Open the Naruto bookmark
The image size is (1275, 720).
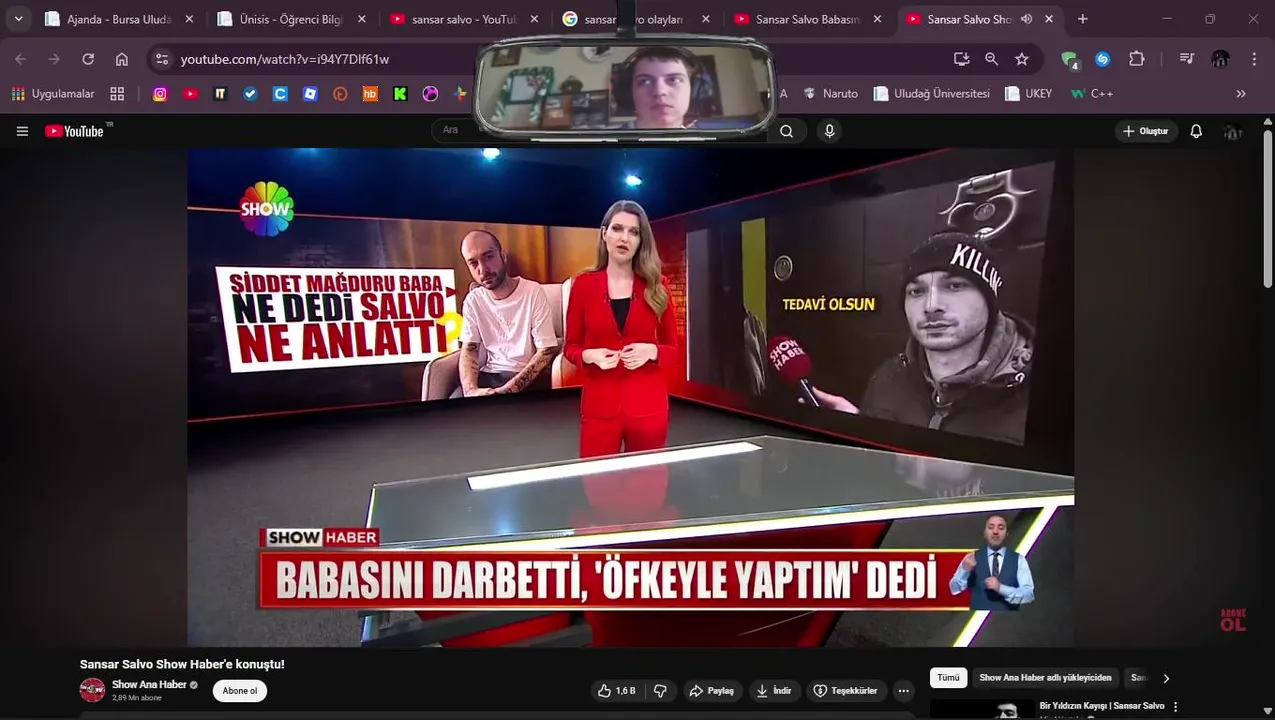830,94
